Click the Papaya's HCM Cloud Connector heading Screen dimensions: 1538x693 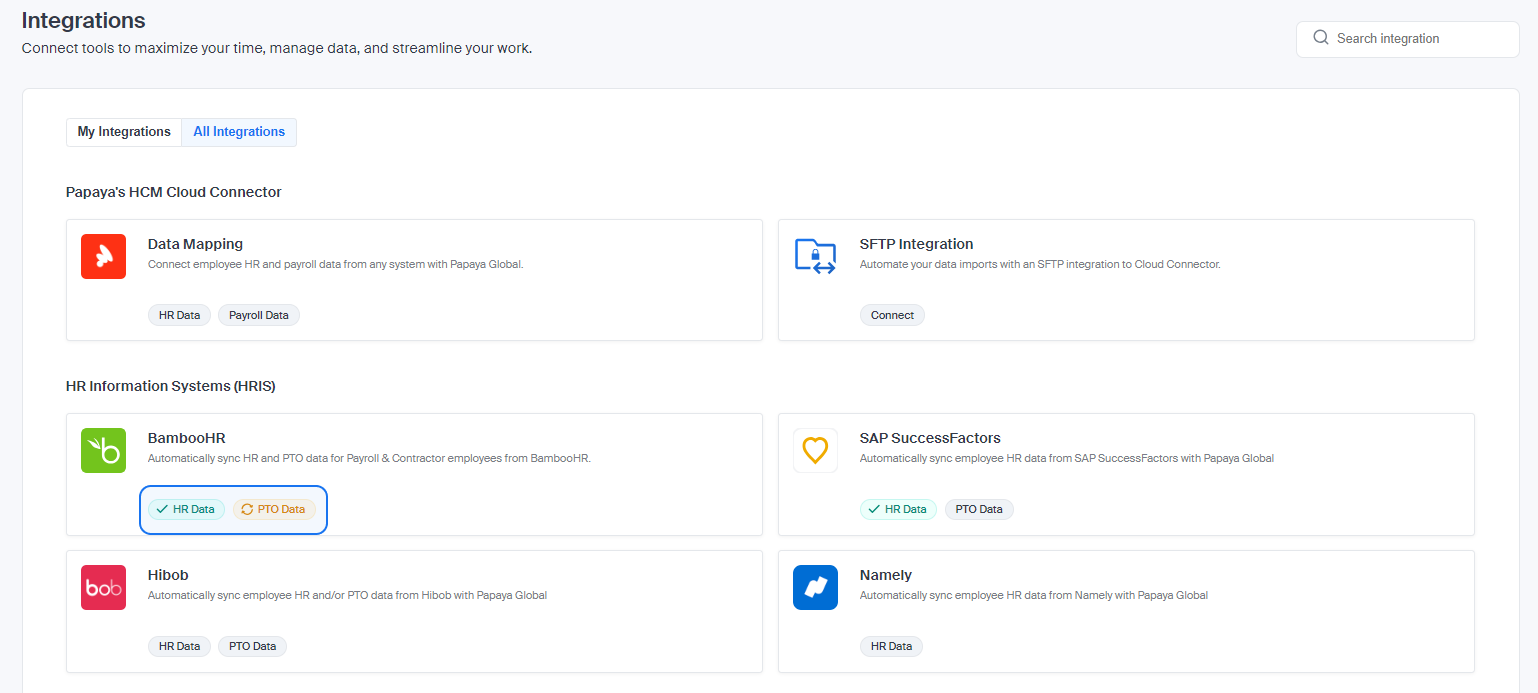pyautogui.click(x=174, y=192)
